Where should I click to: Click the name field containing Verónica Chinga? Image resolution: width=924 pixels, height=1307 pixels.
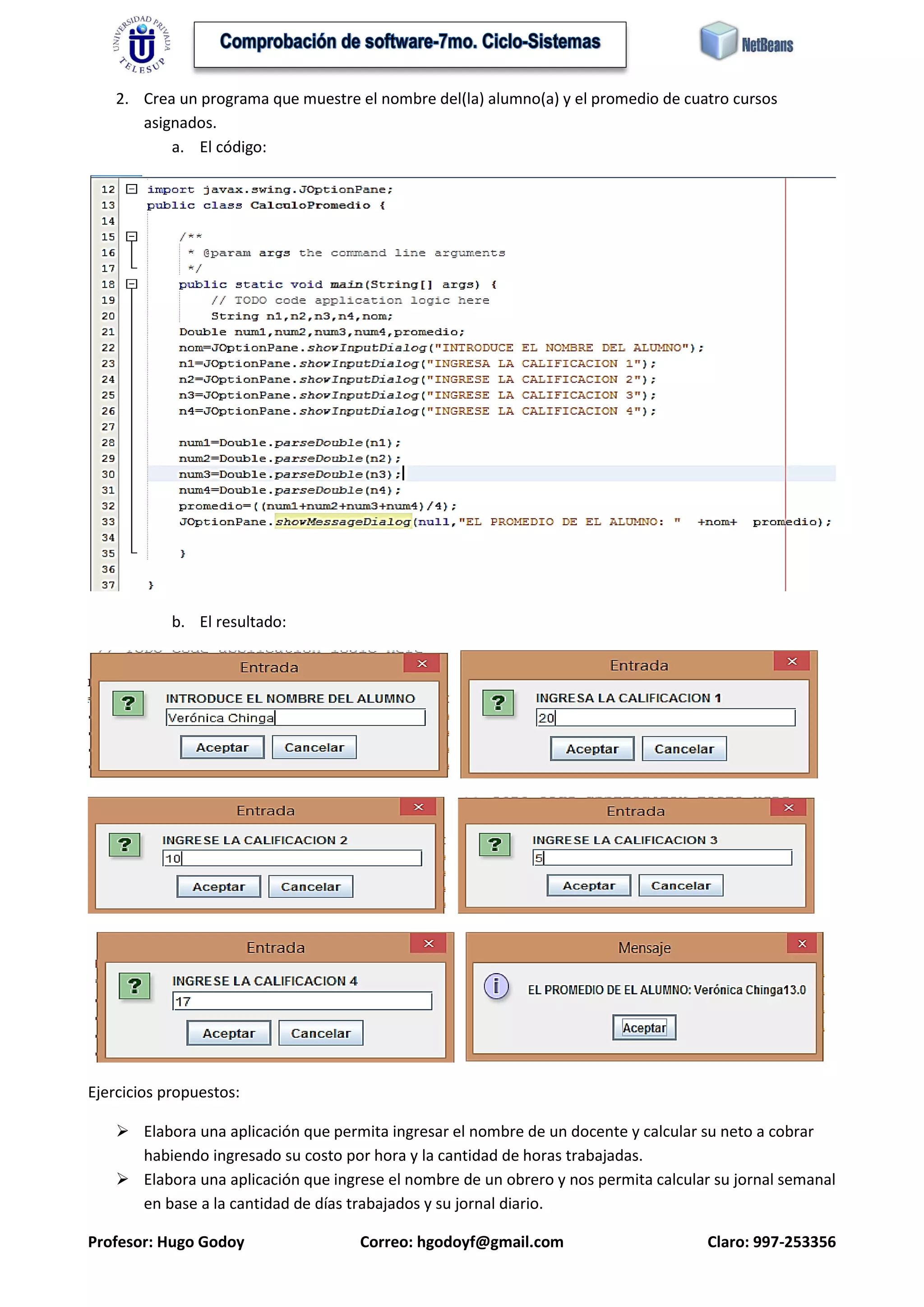point(295,718)
